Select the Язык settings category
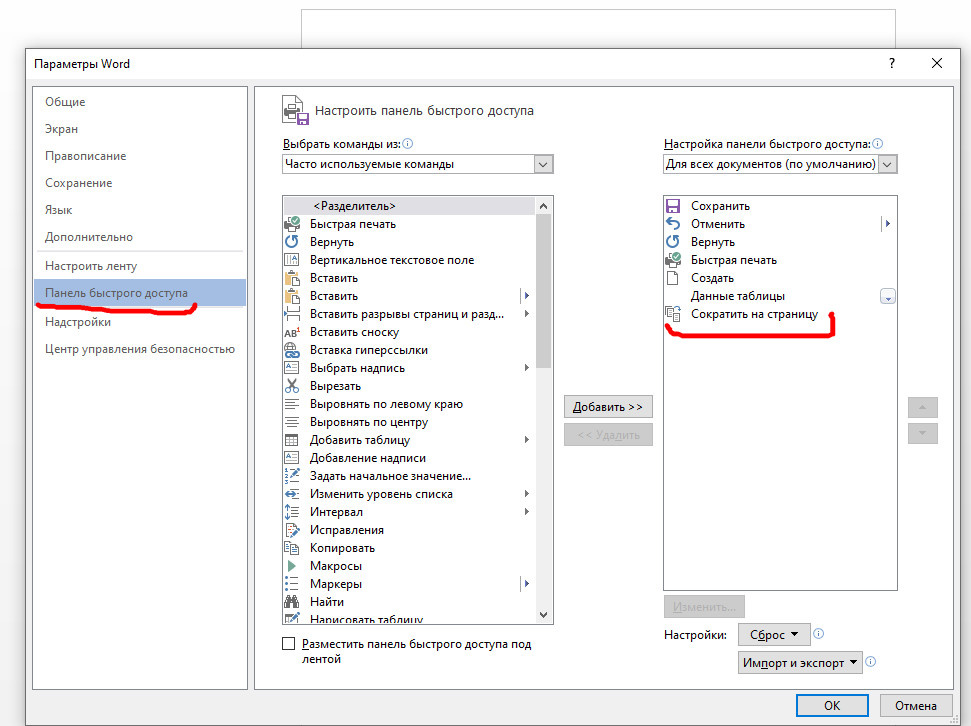Screen dimensions: 971x726 [x=59, y=210]
